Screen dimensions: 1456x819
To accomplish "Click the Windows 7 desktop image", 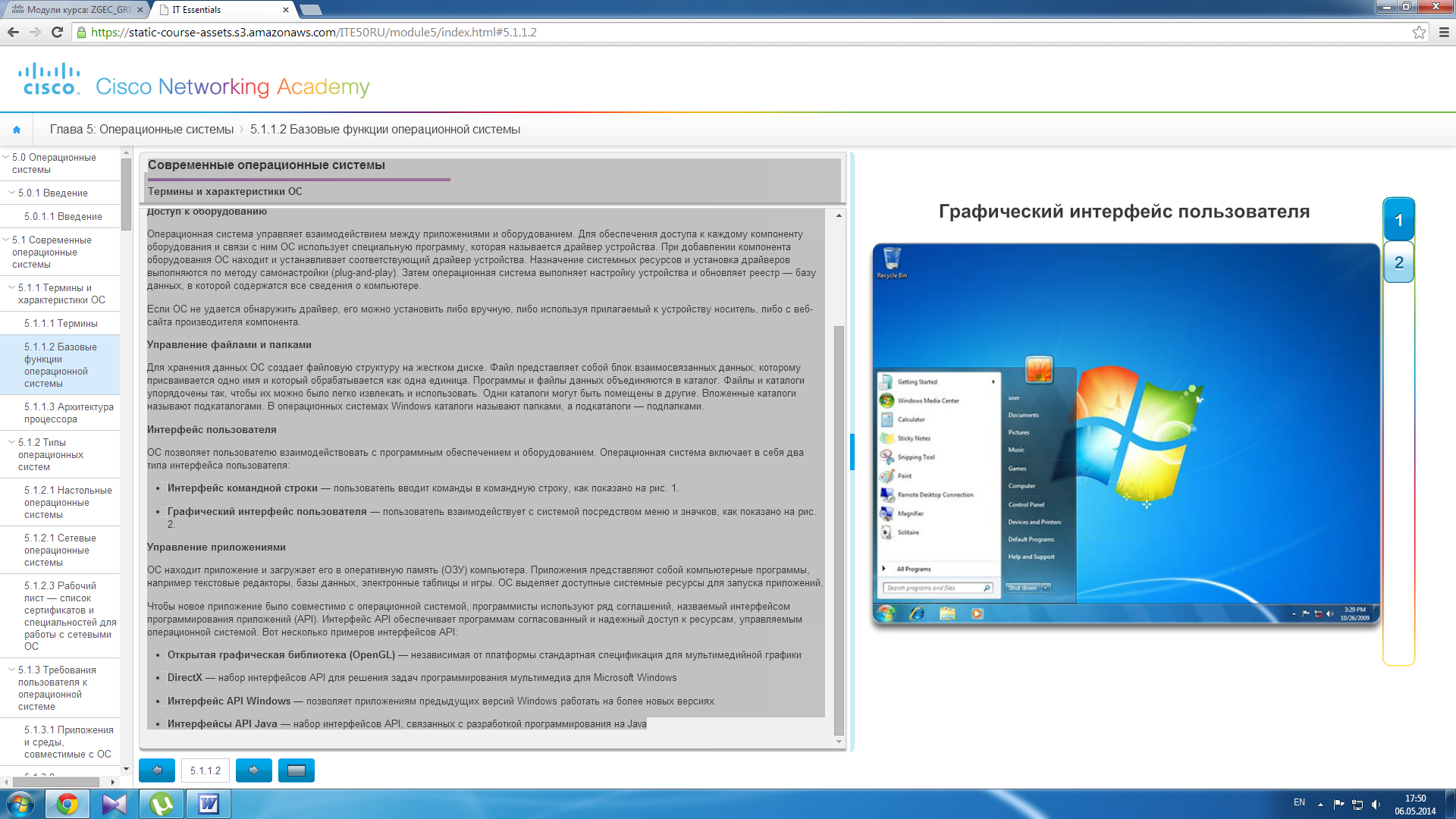I will (x=1126, y=434).
